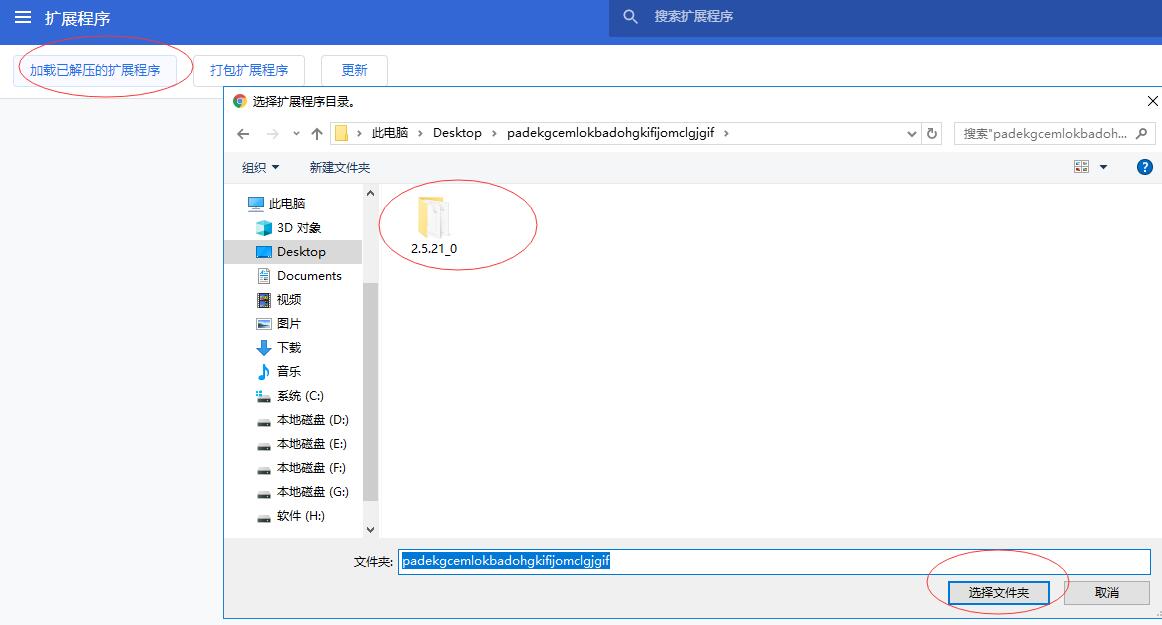The image size is (1162, 625).
Task: Click the navigation pane scroll down arrow
Action: 370,529
